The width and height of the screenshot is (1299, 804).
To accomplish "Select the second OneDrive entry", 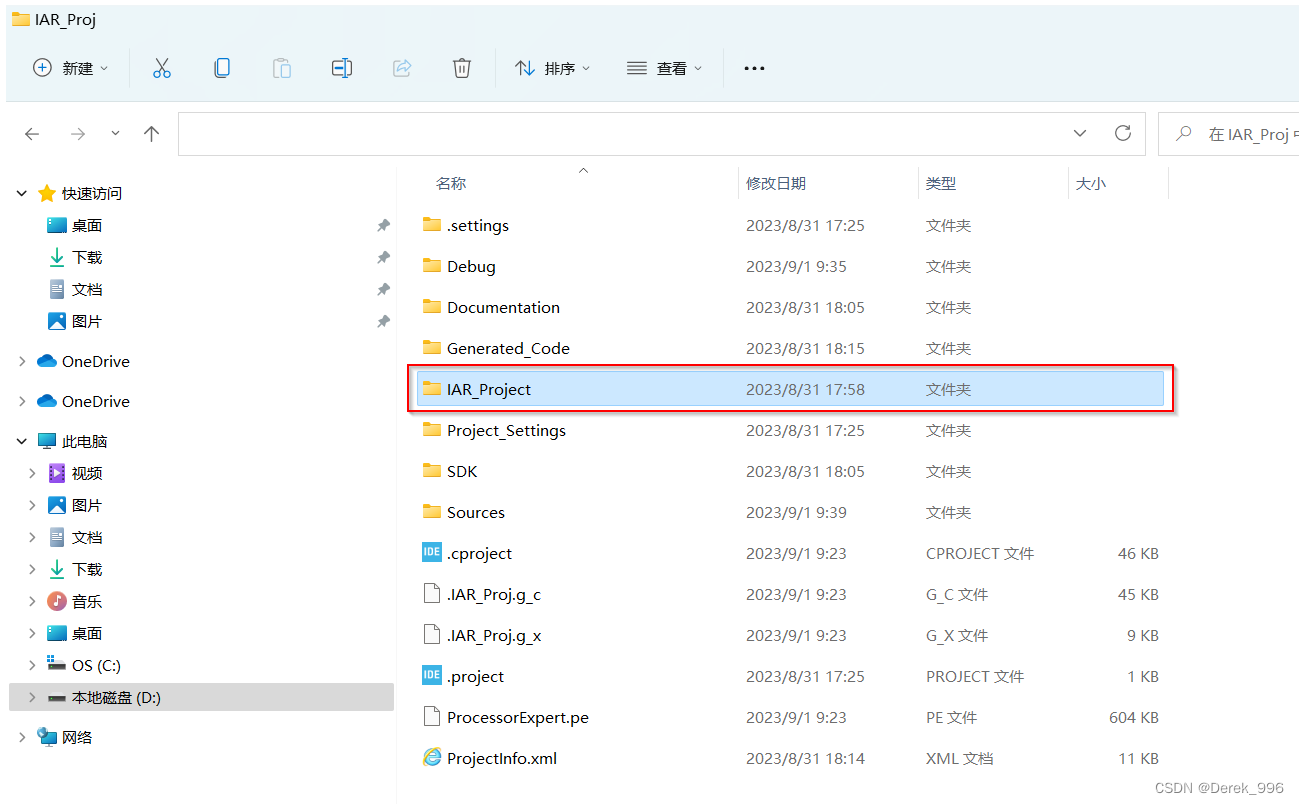I will 96,401.
